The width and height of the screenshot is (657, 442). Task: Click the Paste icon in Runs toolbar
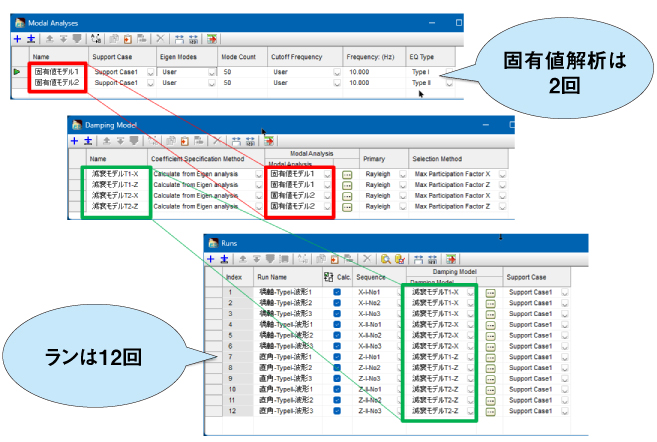pyautogui.click(x=334, y=259)
